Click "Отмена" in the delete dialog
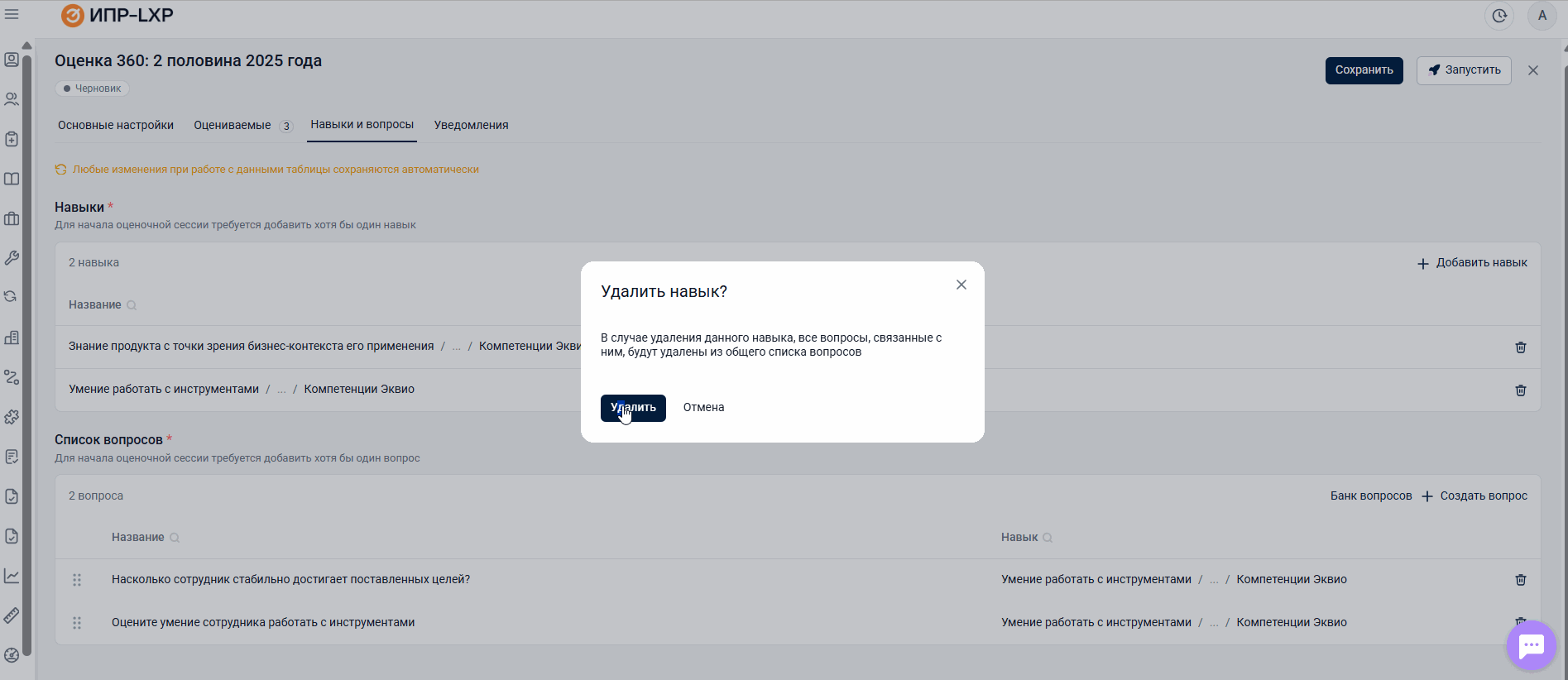The height and width of the screenshot is (680, 1568). pyautogui.click(x=704, y=407)
